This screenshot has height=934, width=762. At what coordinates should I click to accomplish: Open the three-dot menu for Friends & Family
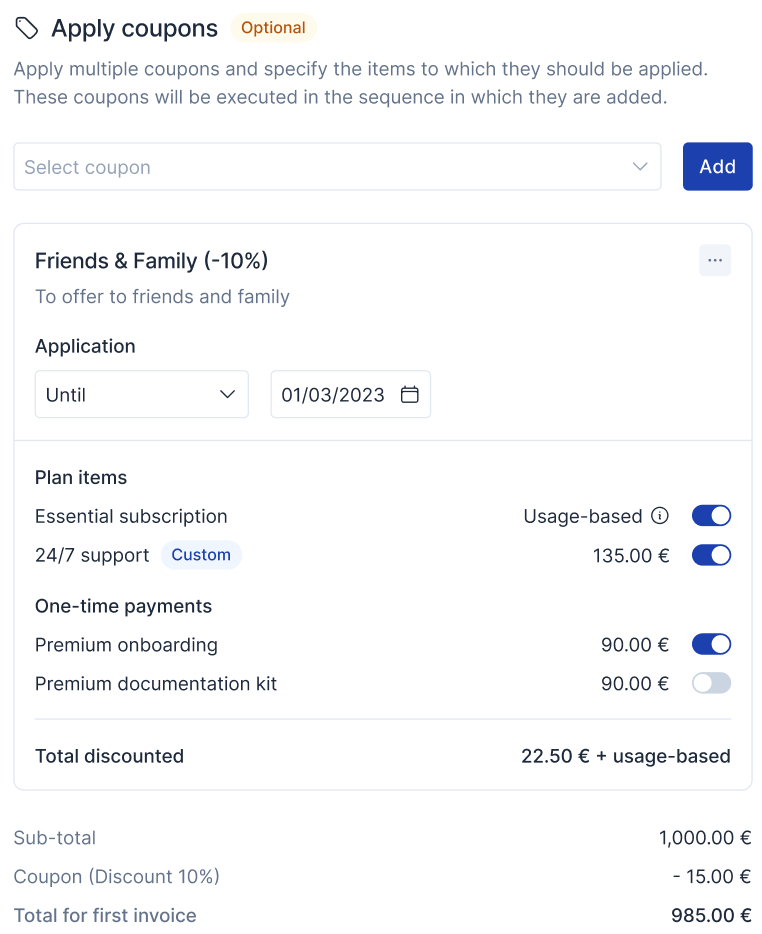pos(714,260)
